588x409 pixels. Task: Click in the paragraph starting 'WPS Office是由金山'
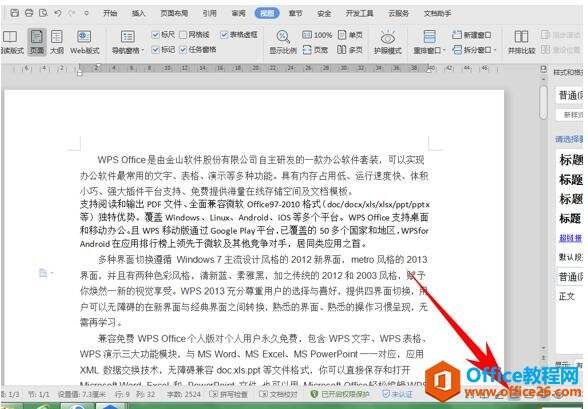tap(254, 176)
